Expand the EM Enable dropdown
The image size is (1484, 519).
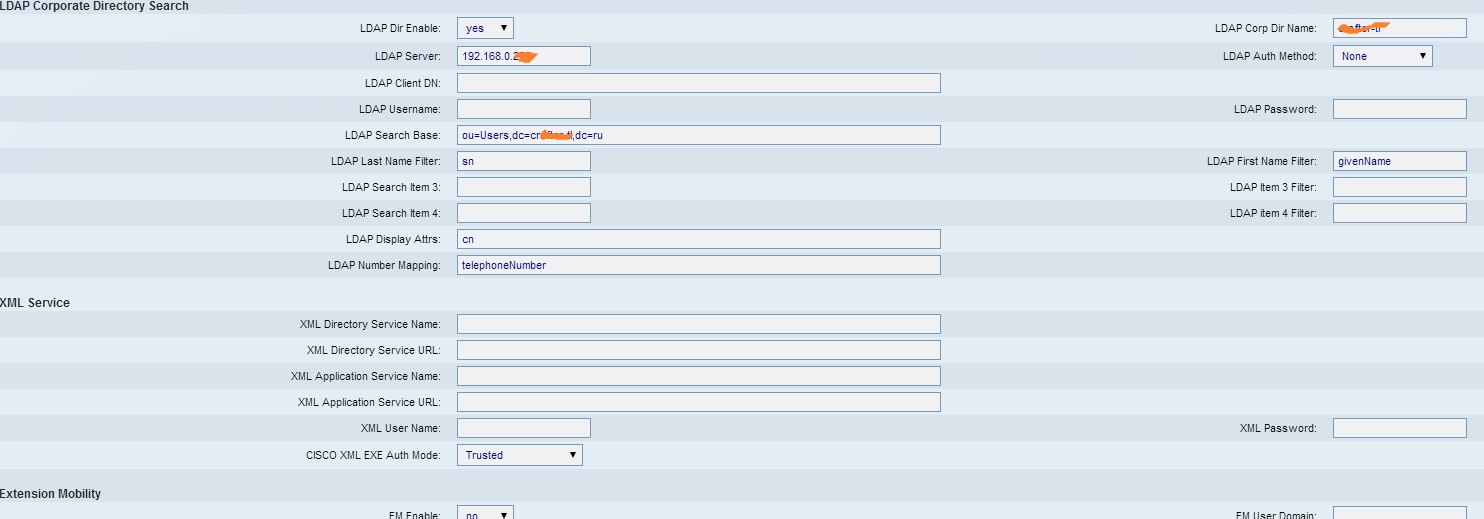(x=485, y=514)
